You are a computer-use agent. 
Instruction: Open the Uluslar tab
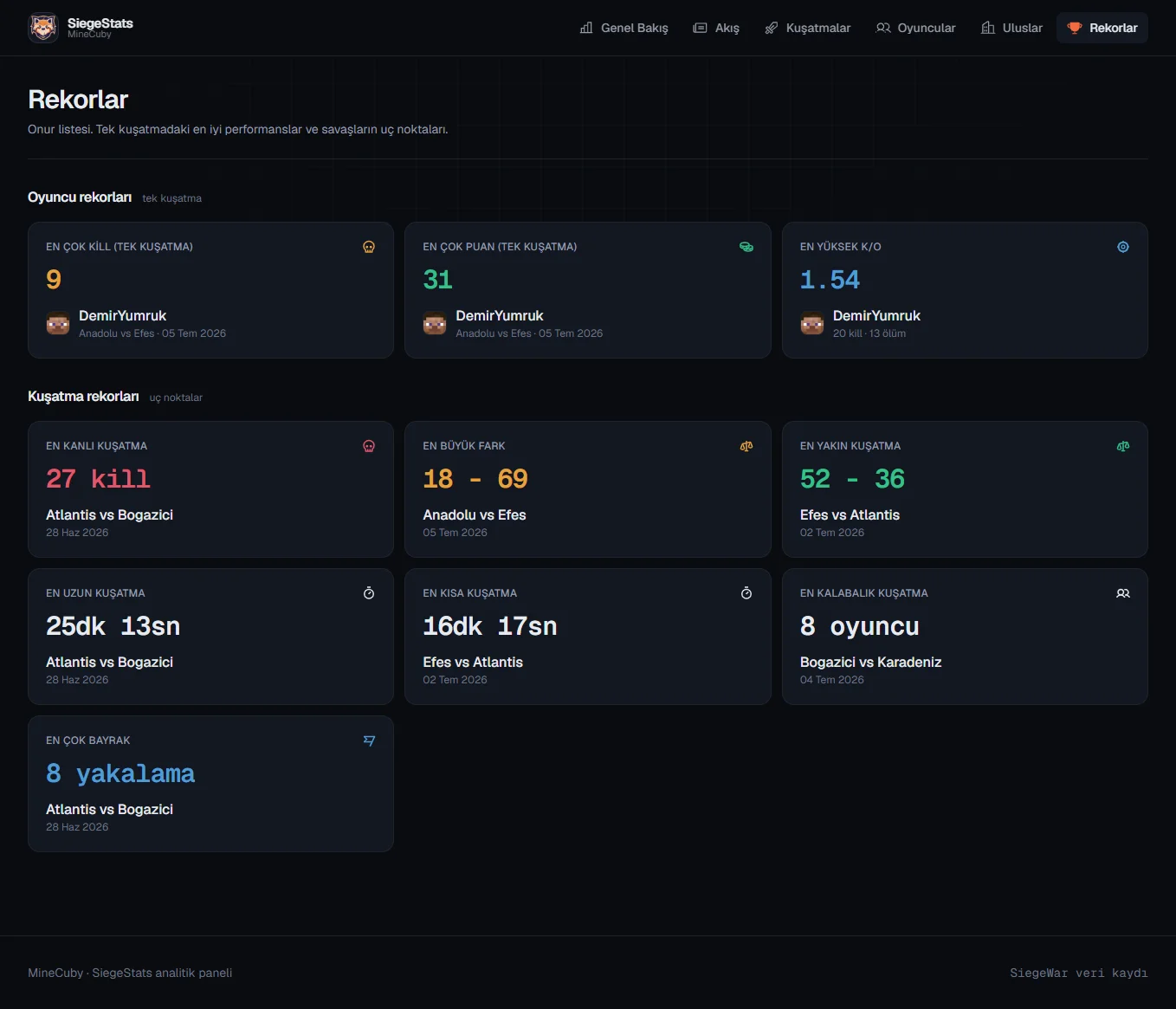point(1011,28)
